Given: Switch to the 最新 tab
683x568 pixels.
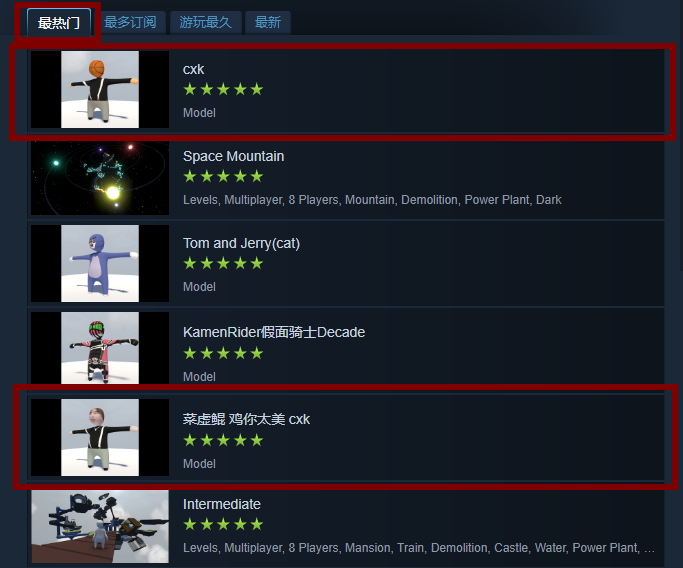Looking at the screenshot, I should coord(267,22).
